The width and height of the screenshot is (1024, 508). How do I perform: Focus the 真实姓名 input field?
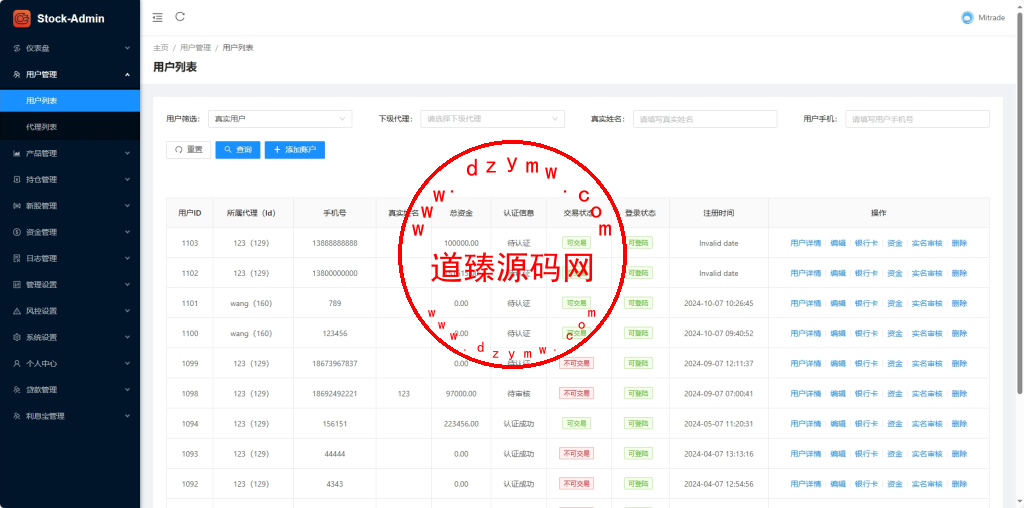point(705,119)
